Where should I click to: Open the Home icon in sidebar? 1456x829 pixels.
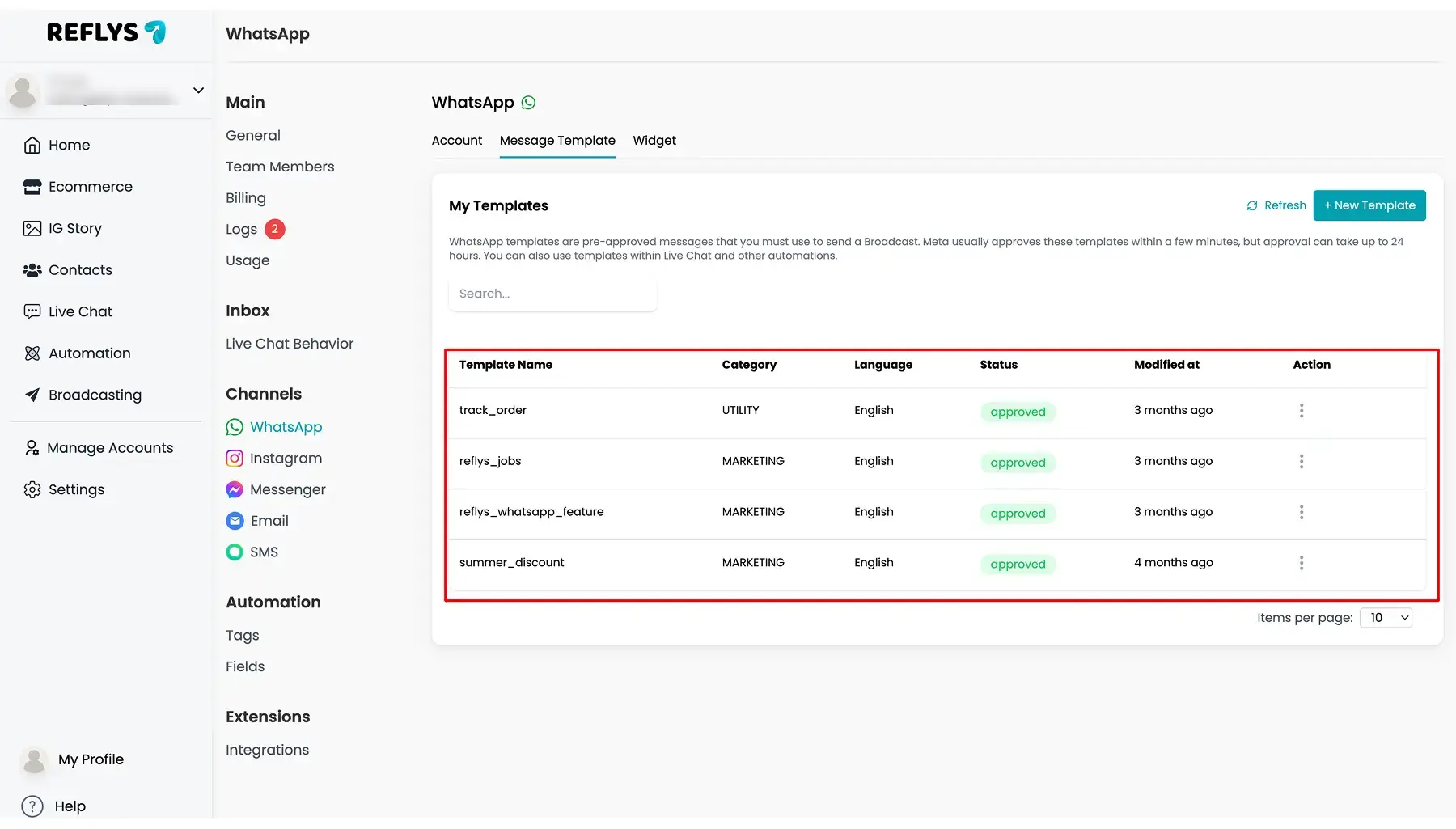32,145
